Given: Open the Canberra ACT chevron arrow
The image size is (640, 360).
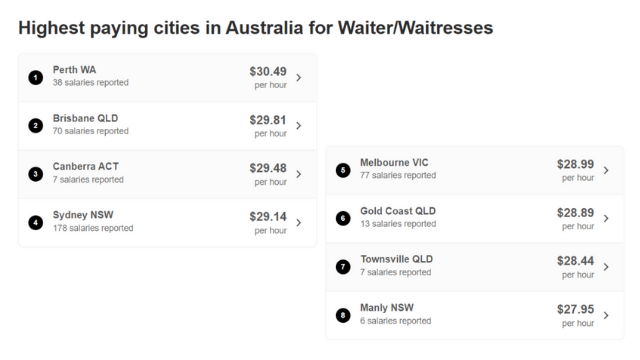Looking at the screenshot, I should click(299, 174).
